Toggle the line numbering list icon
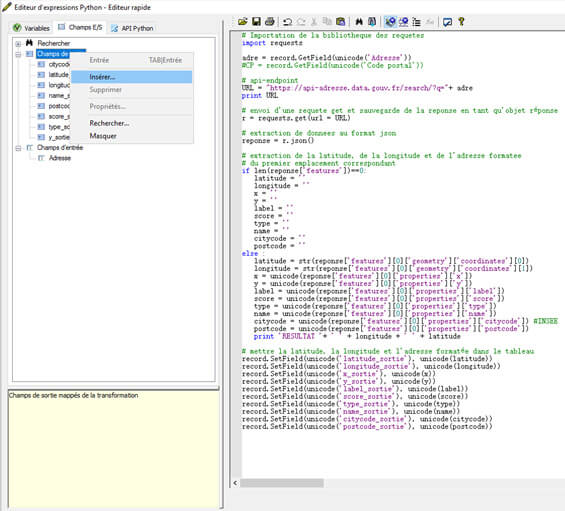Image resolution: width=565 pixels, height=511 pixels. click(x=417, y=22)
